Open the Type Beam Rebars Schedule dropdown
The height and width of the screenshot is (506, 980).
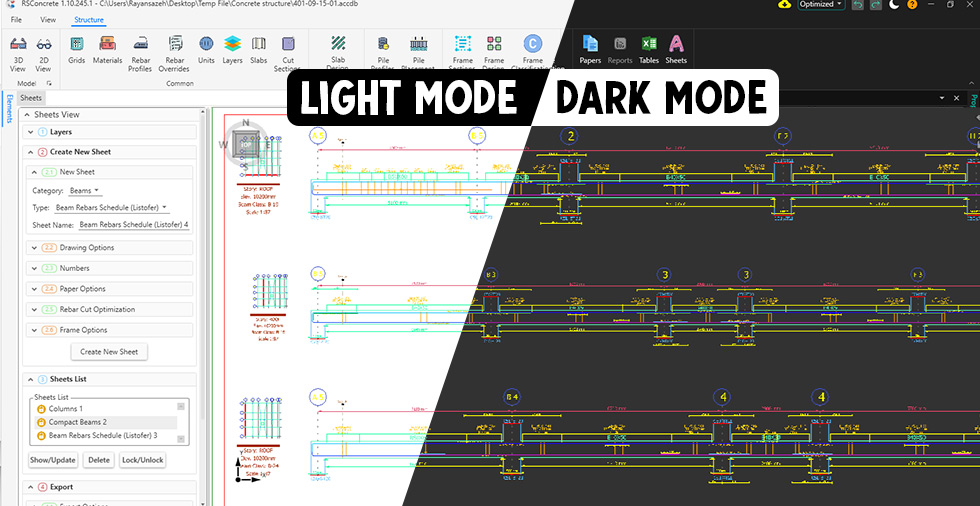pos(111,207)
